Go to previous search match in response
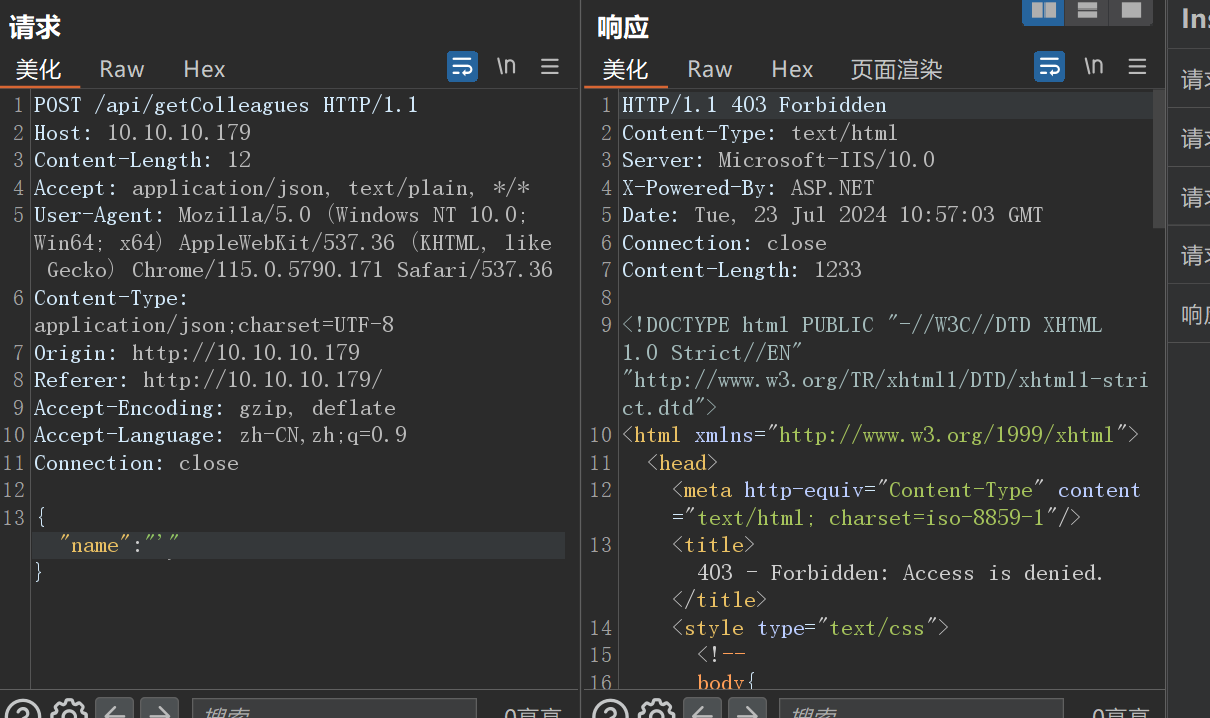Viewport: 1210px width, 718px height. click(701, 710)
